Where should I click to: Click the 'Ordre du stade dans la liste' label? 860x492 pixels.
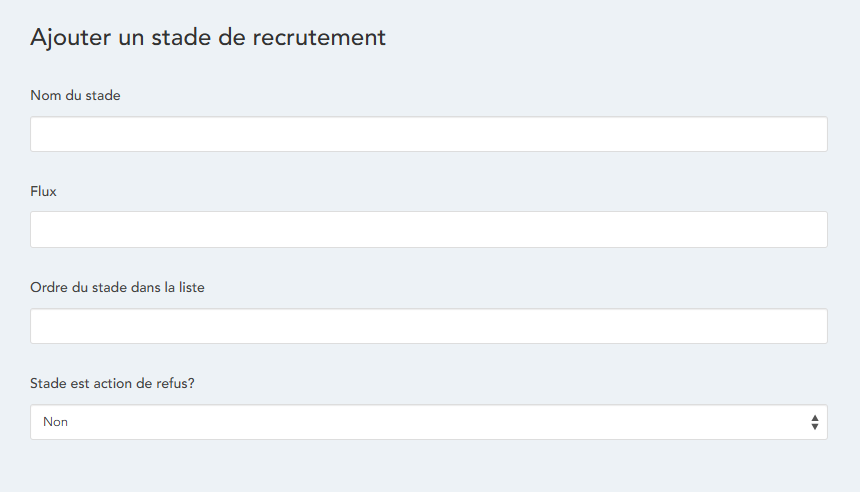(x=117, y=287)
